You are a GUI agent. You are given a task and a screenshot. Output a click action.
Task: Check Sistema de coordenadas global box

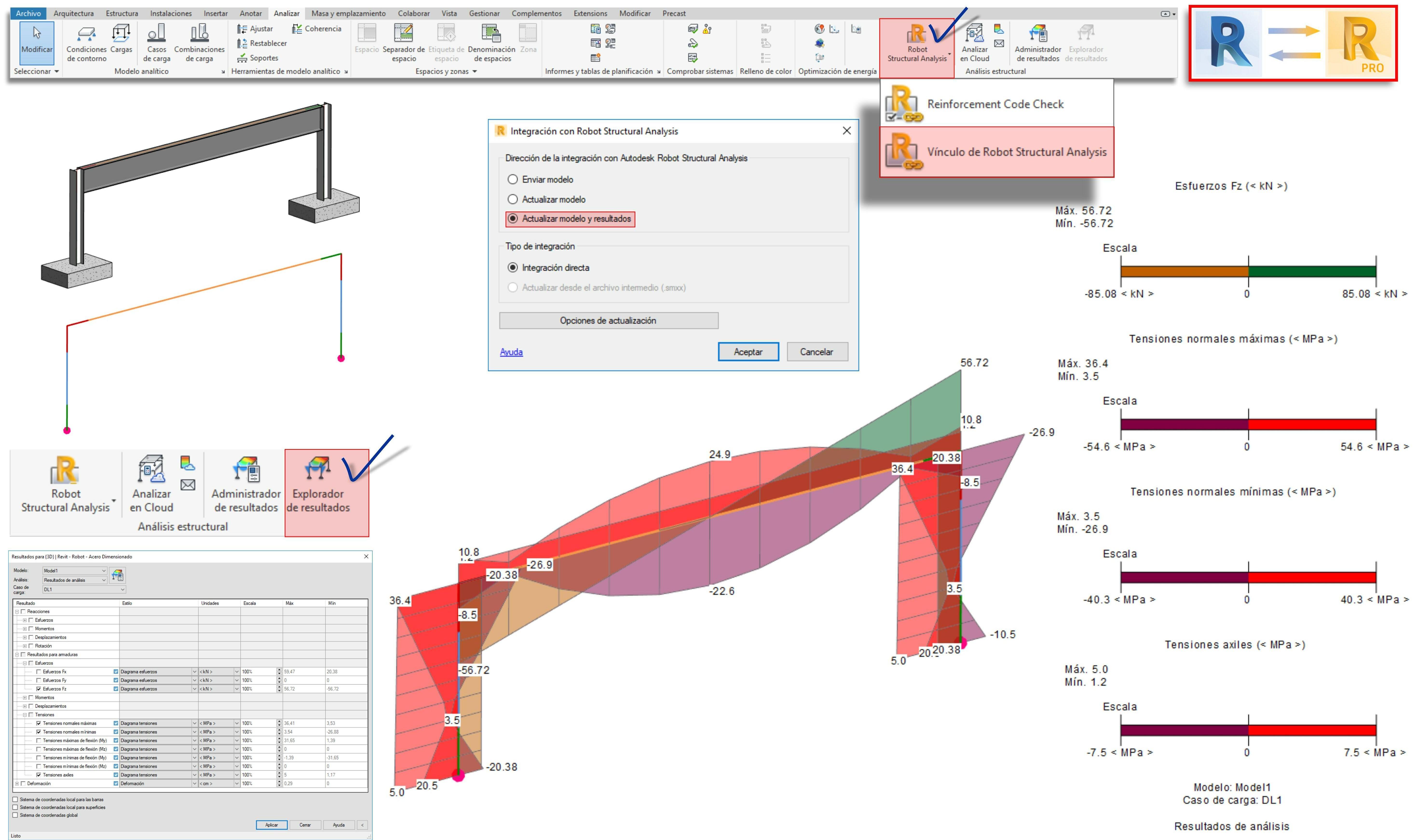15,815
